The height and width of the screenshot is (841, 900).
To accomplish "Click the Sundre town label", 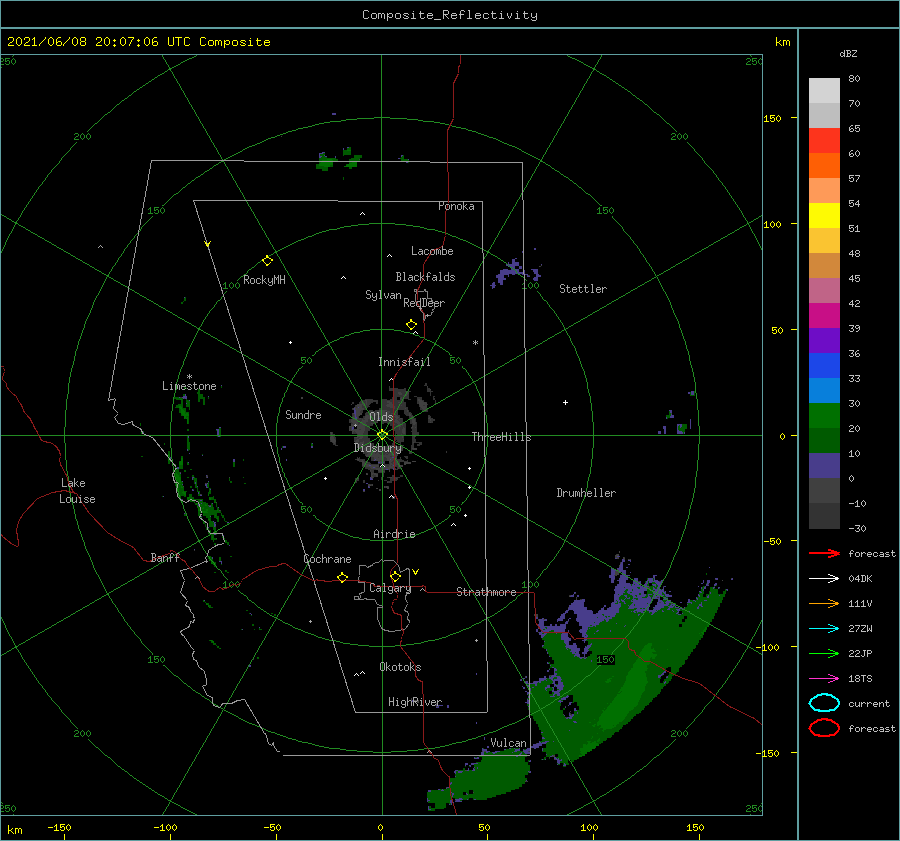I will (x=303, y=414).
